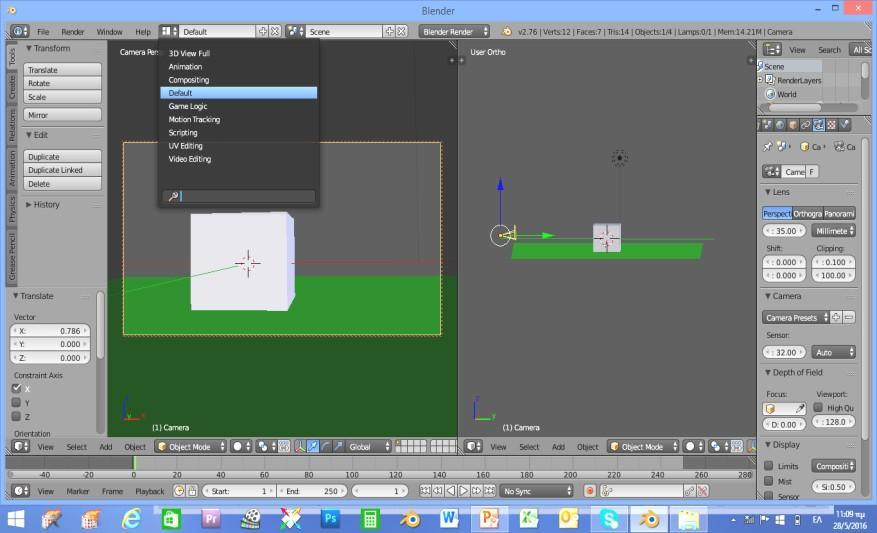Open Global orientation dropdown

click(369, 447)
